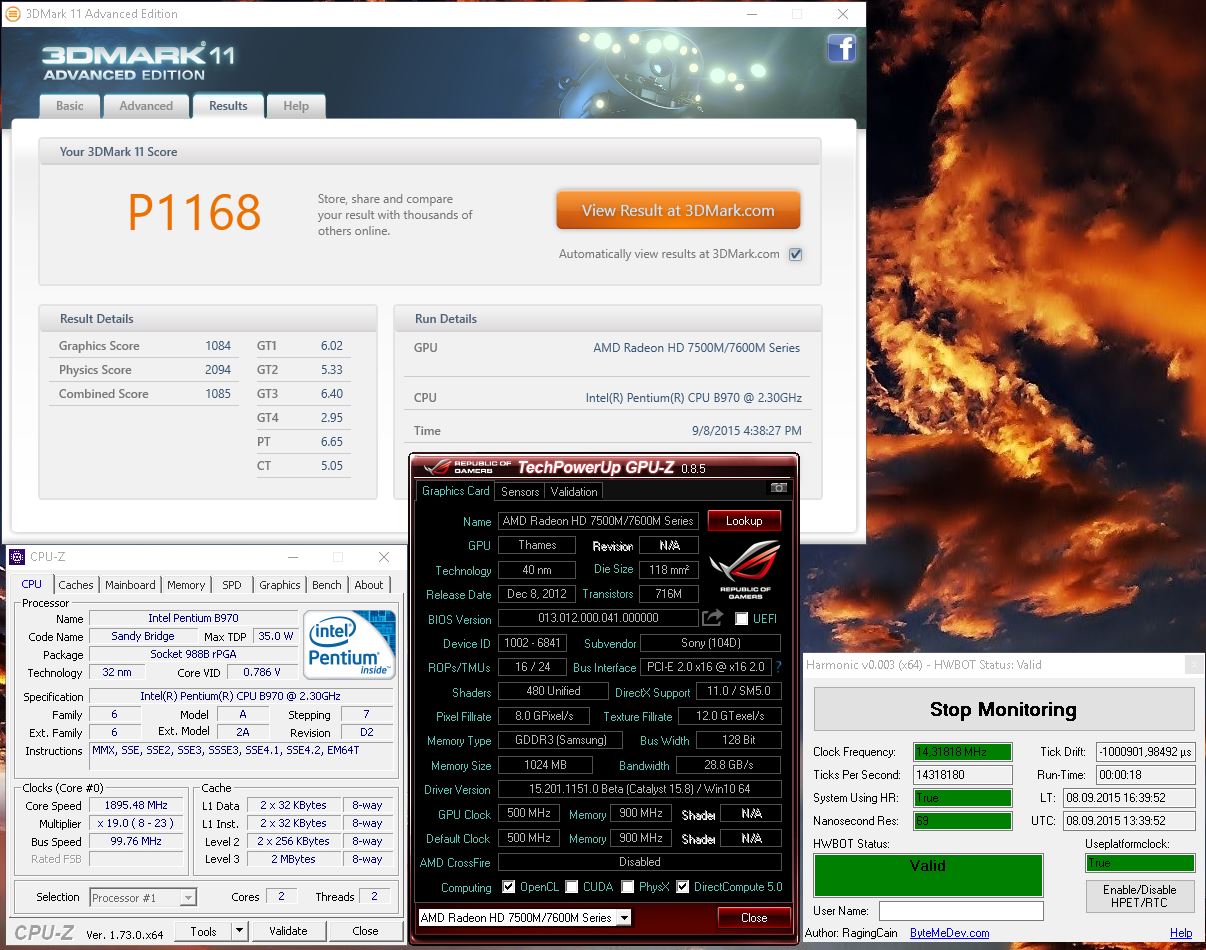Toggle the UEFI checkbox in GPU-Z

pos(741,619)
